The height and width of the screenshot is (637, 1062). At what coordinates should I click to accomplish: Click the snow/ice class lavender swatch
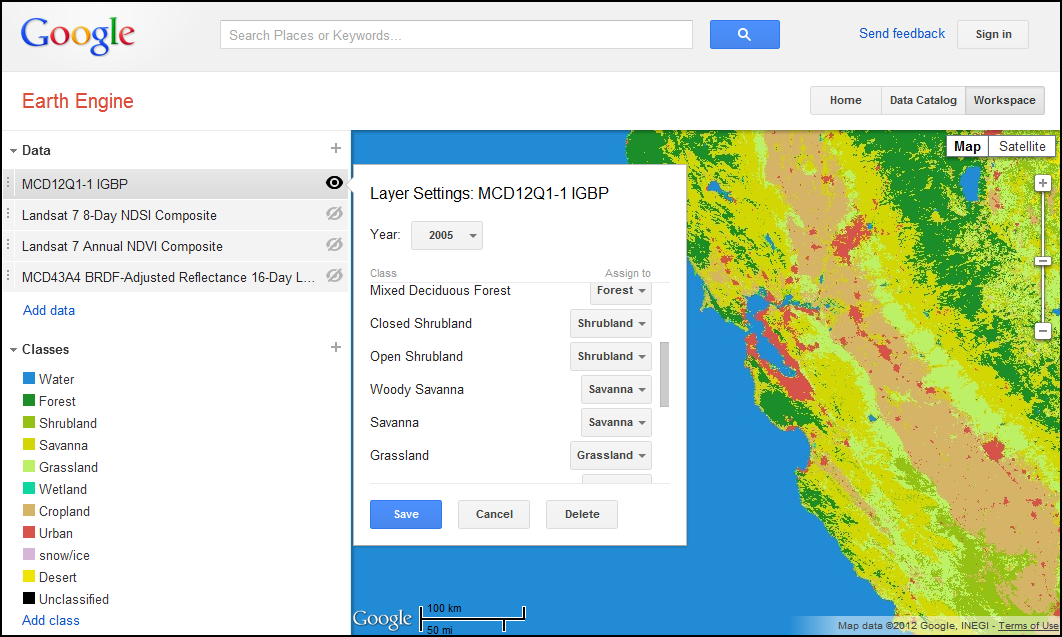pyautogui.click(x=28, y=554)
